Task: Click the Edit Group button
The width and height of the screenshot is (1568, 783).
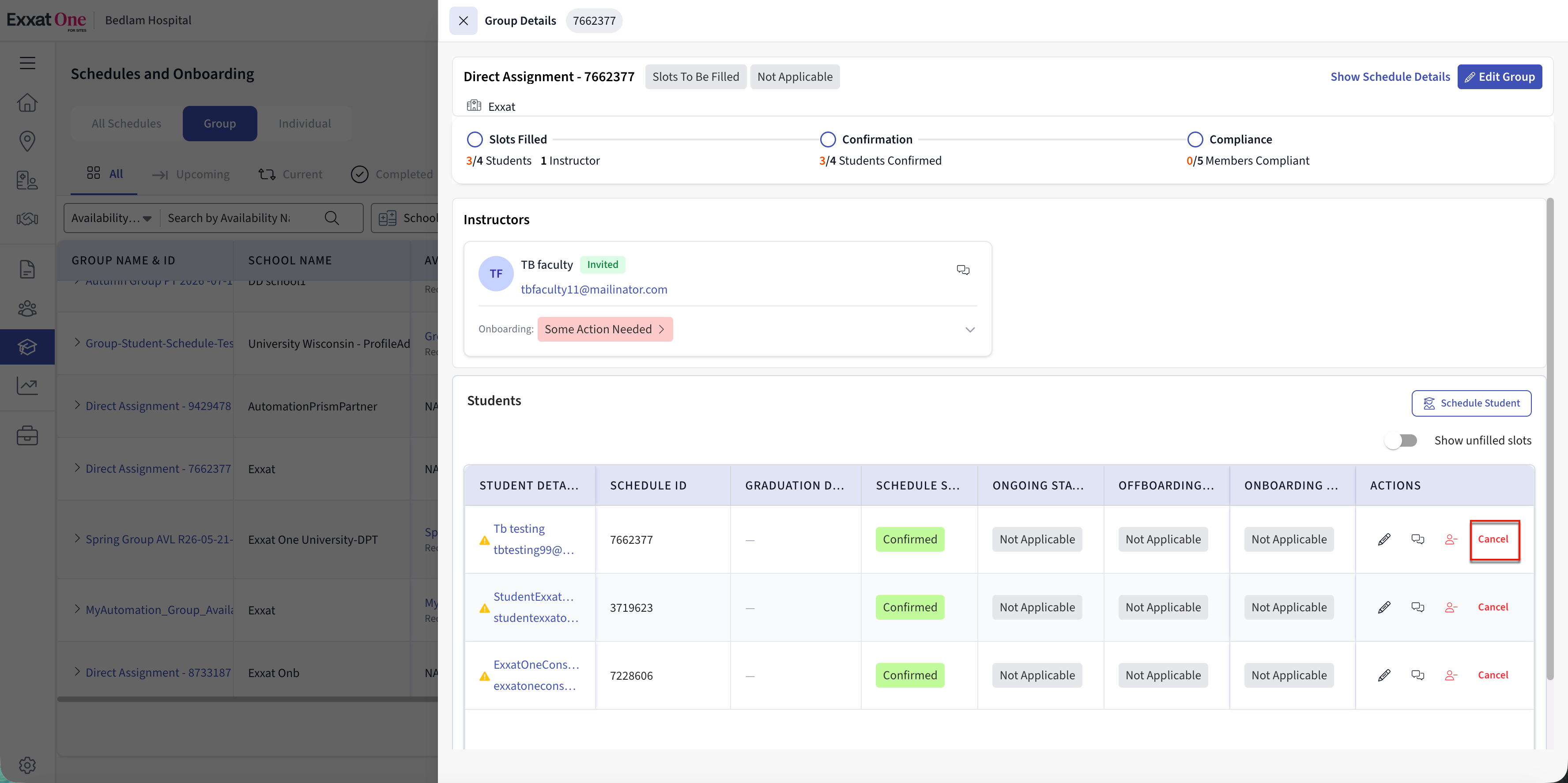Action: (x=1500, y=77)
